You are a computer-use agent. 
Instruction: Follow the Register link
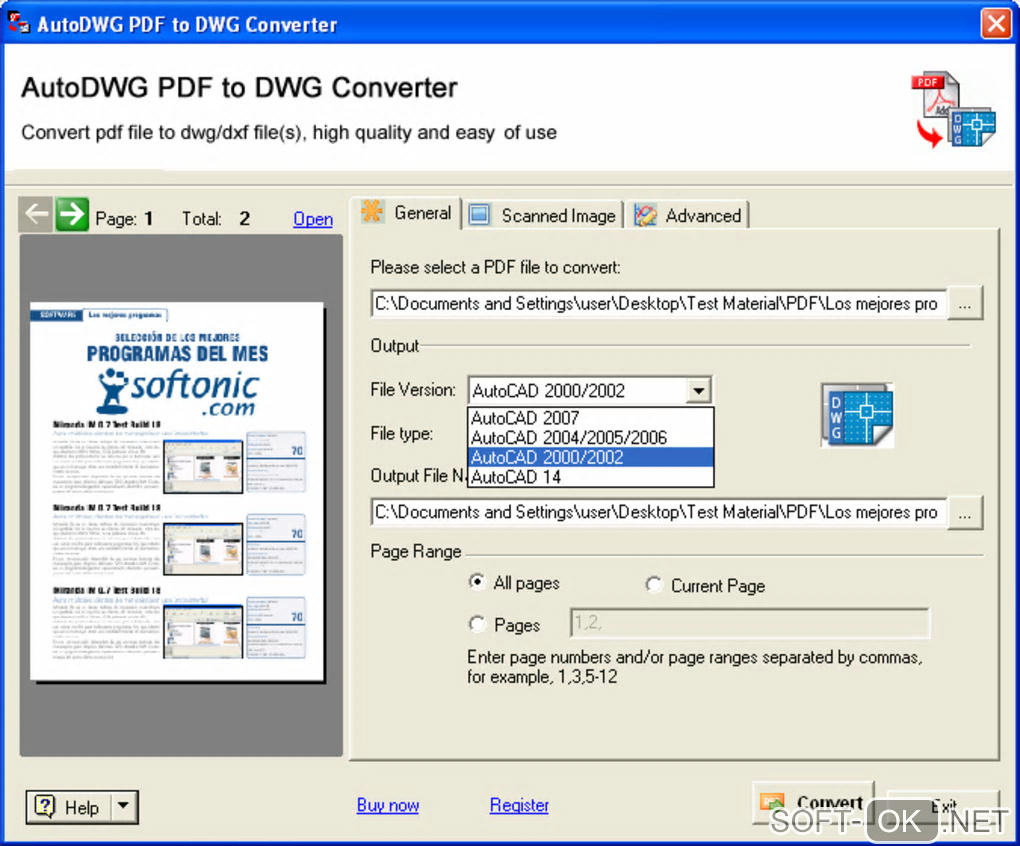pyautogui.click(x=519, y=805)
